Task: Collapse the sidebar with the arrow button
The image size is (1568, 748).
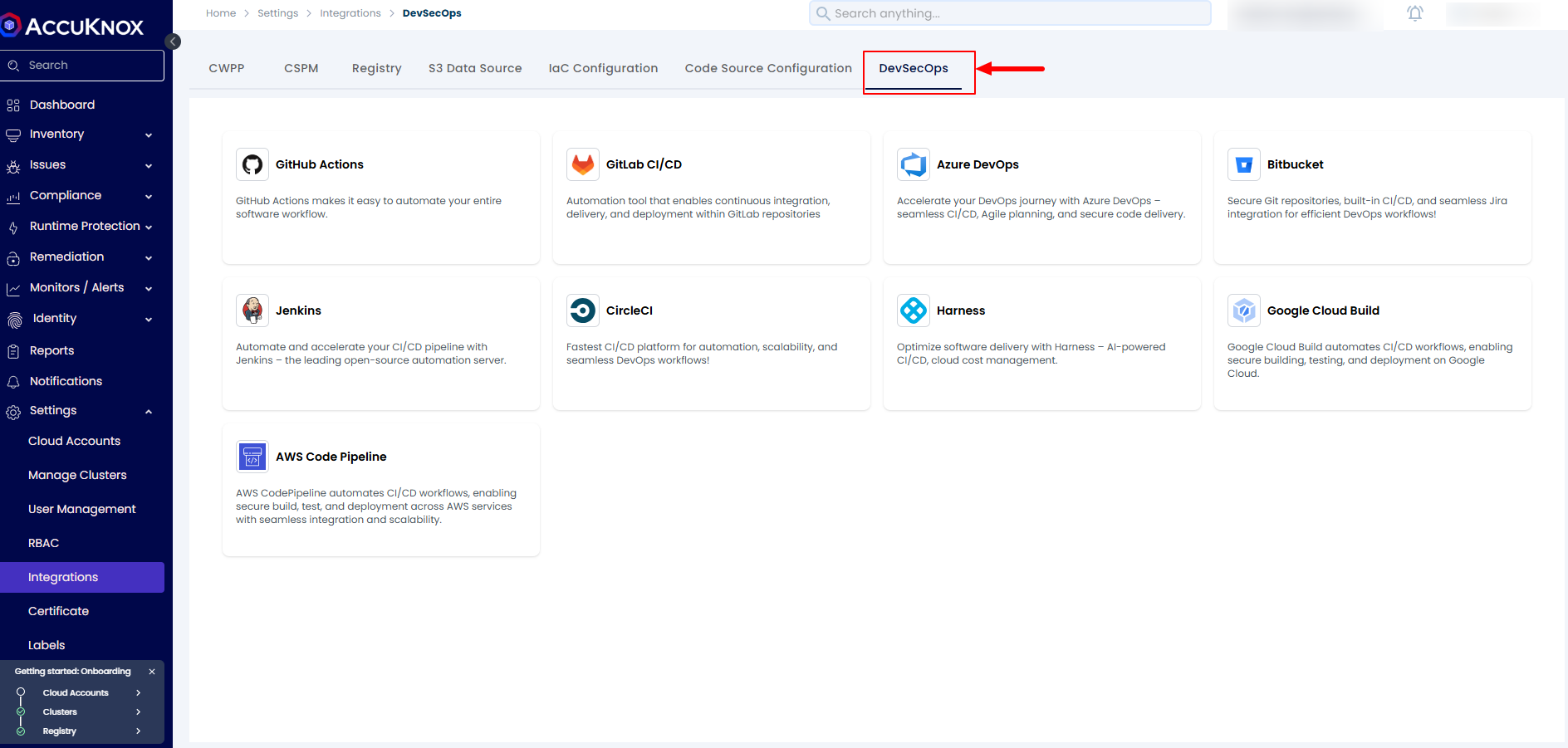Action: [x=173, y=42]
